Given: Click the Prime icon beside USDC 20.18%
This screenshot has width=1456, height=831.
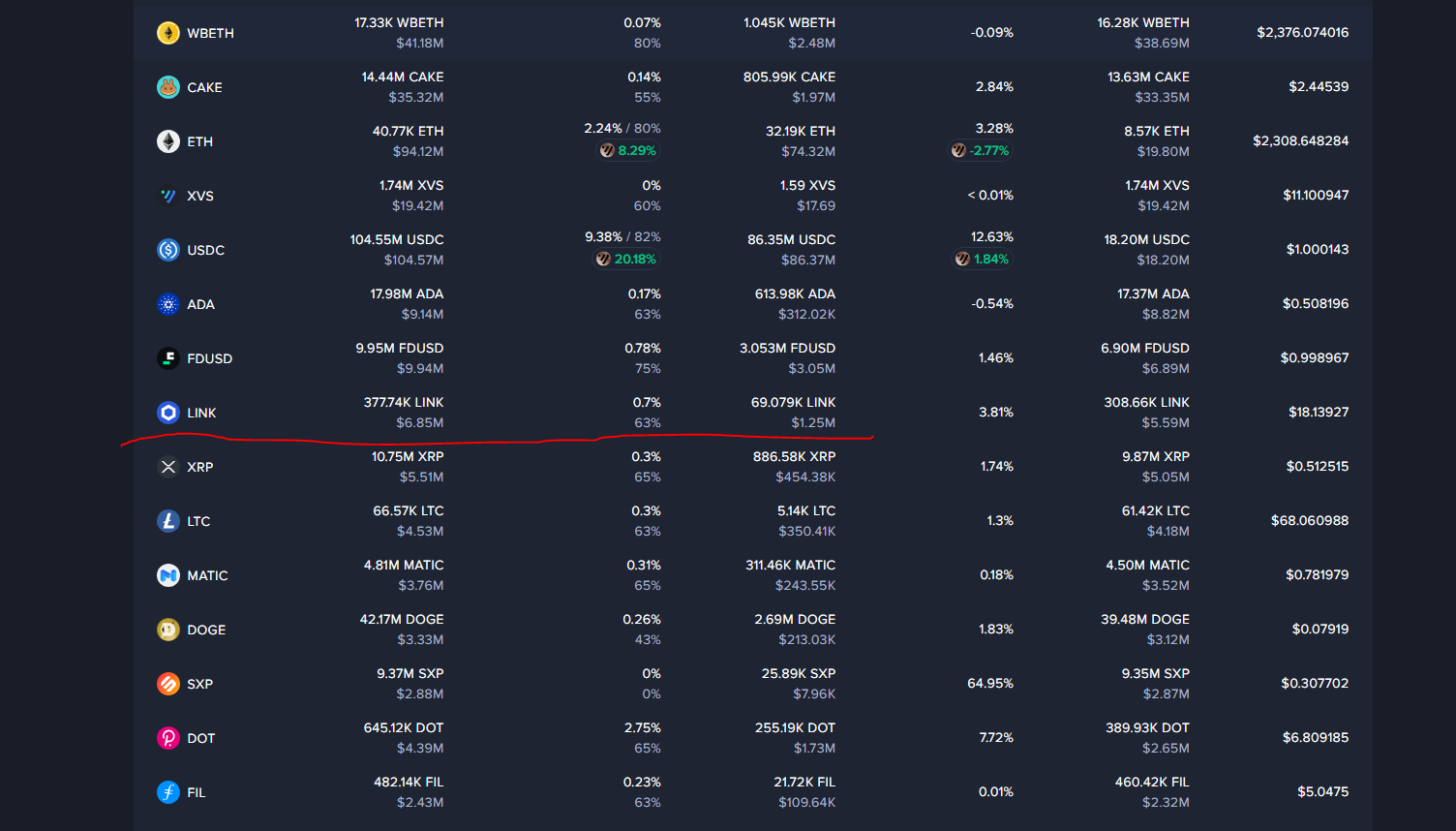Looking at the screenshot, I should click(603, 260).
